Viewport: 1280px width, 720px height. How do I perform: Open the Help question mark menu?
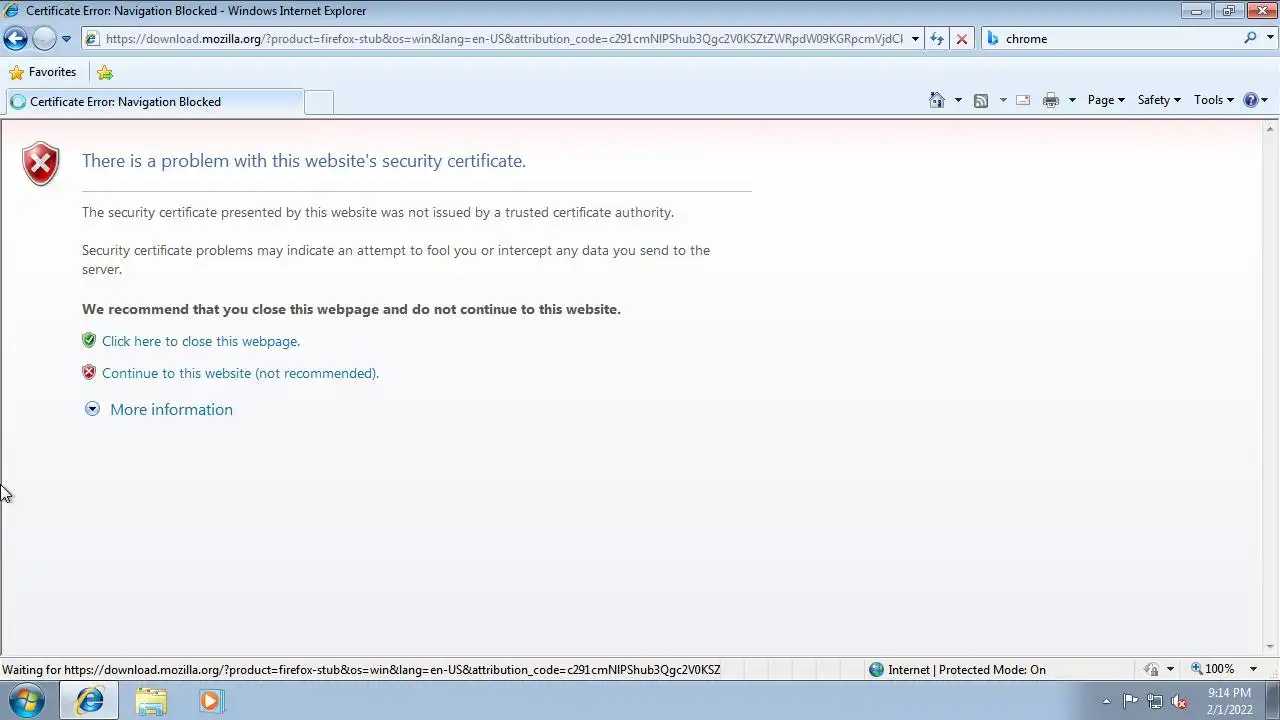click(1255, 100)
